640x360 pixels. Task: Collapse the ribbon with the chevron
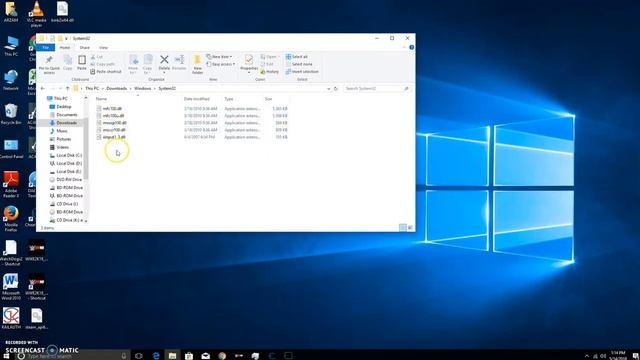coord(404,47)
